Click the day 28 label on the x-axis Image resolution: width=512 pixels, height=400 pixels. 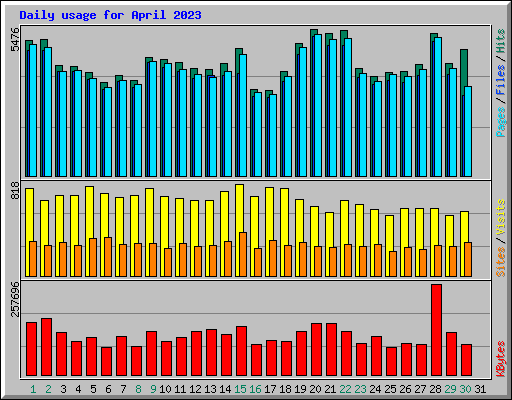[435, 389]
